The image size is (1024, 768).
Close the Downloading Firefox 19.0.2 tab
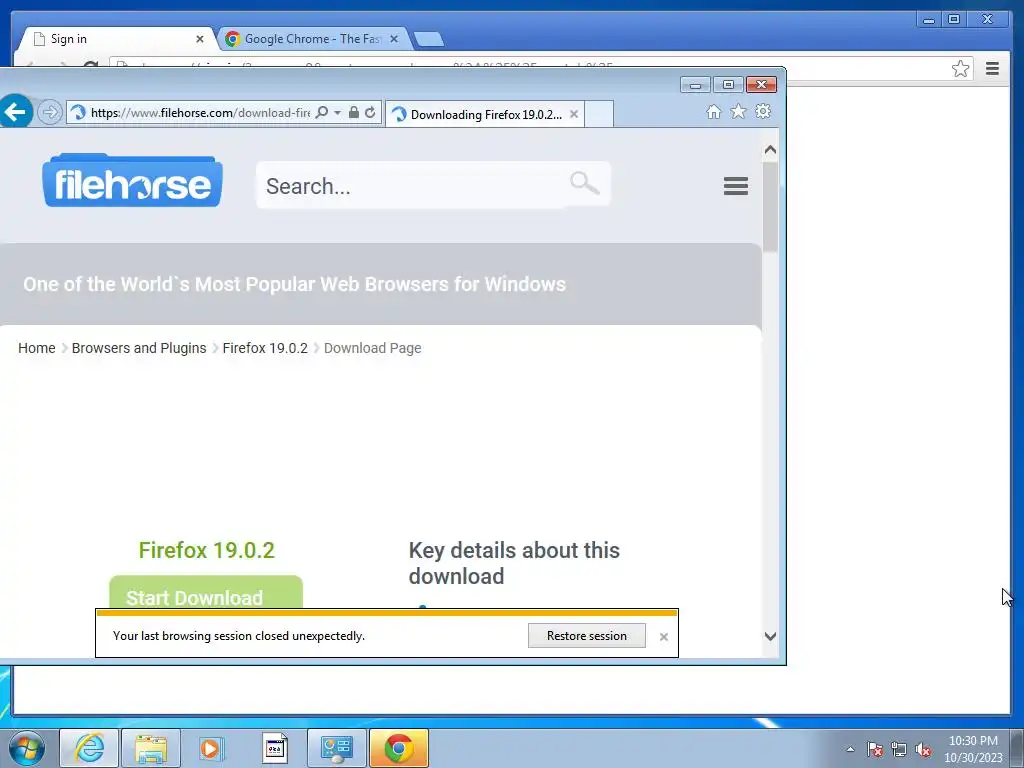click(x=574, y=114)
